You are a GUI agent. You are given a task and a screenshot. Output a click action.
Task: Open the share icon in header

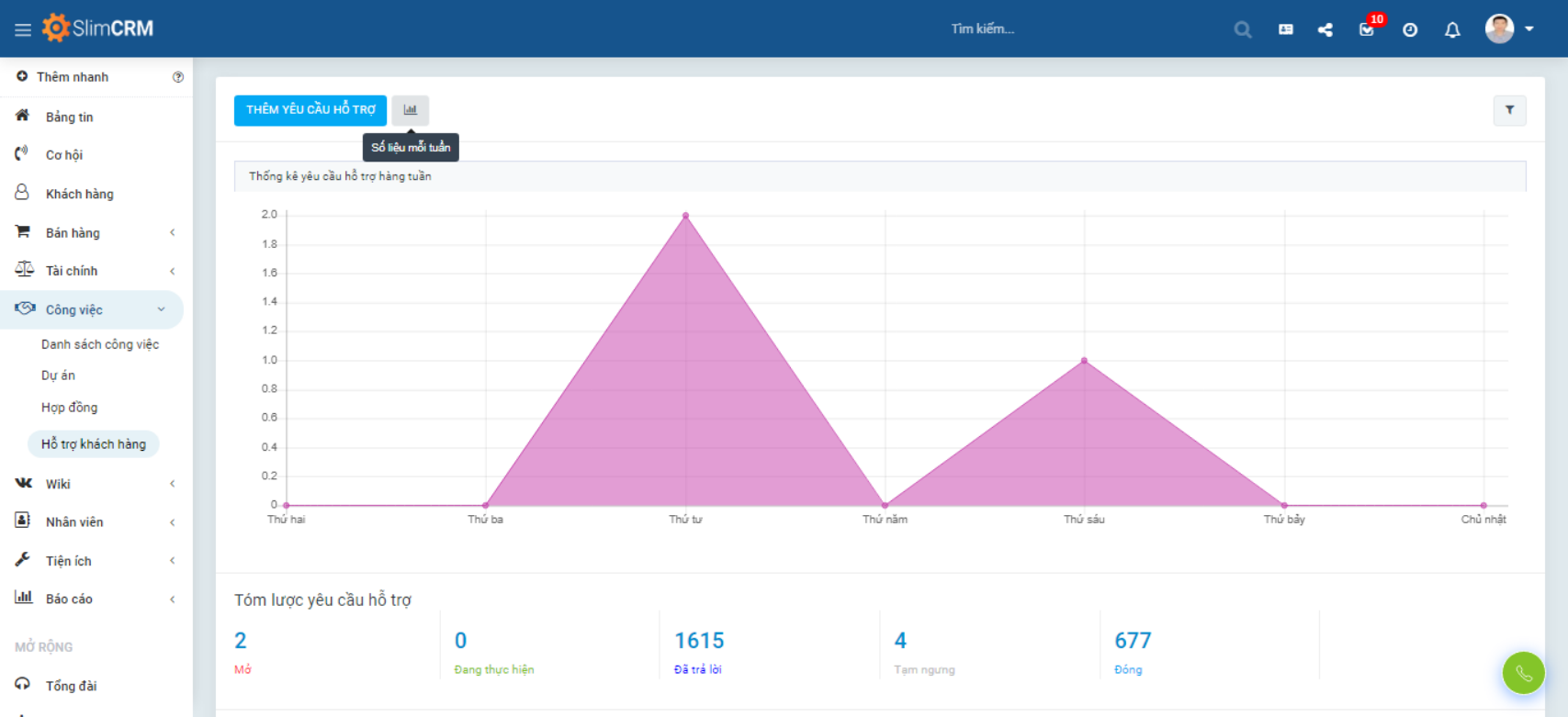(x=1325, y=29)
